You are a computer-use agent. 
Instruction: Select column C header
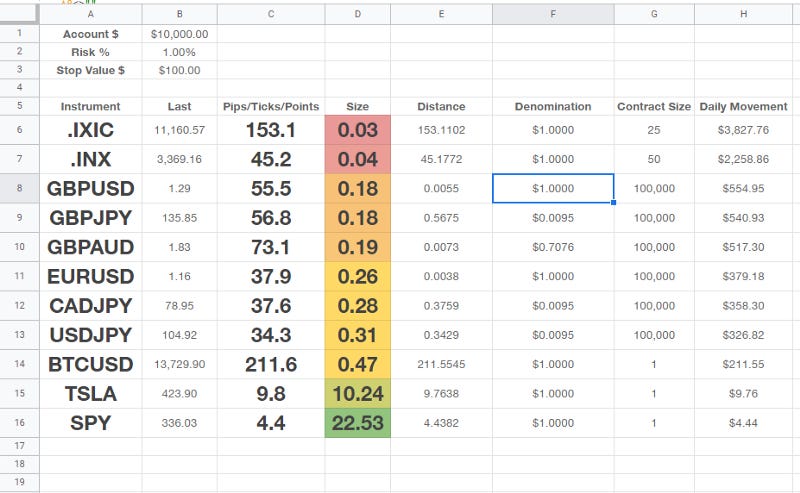click(x=271, y=14)
